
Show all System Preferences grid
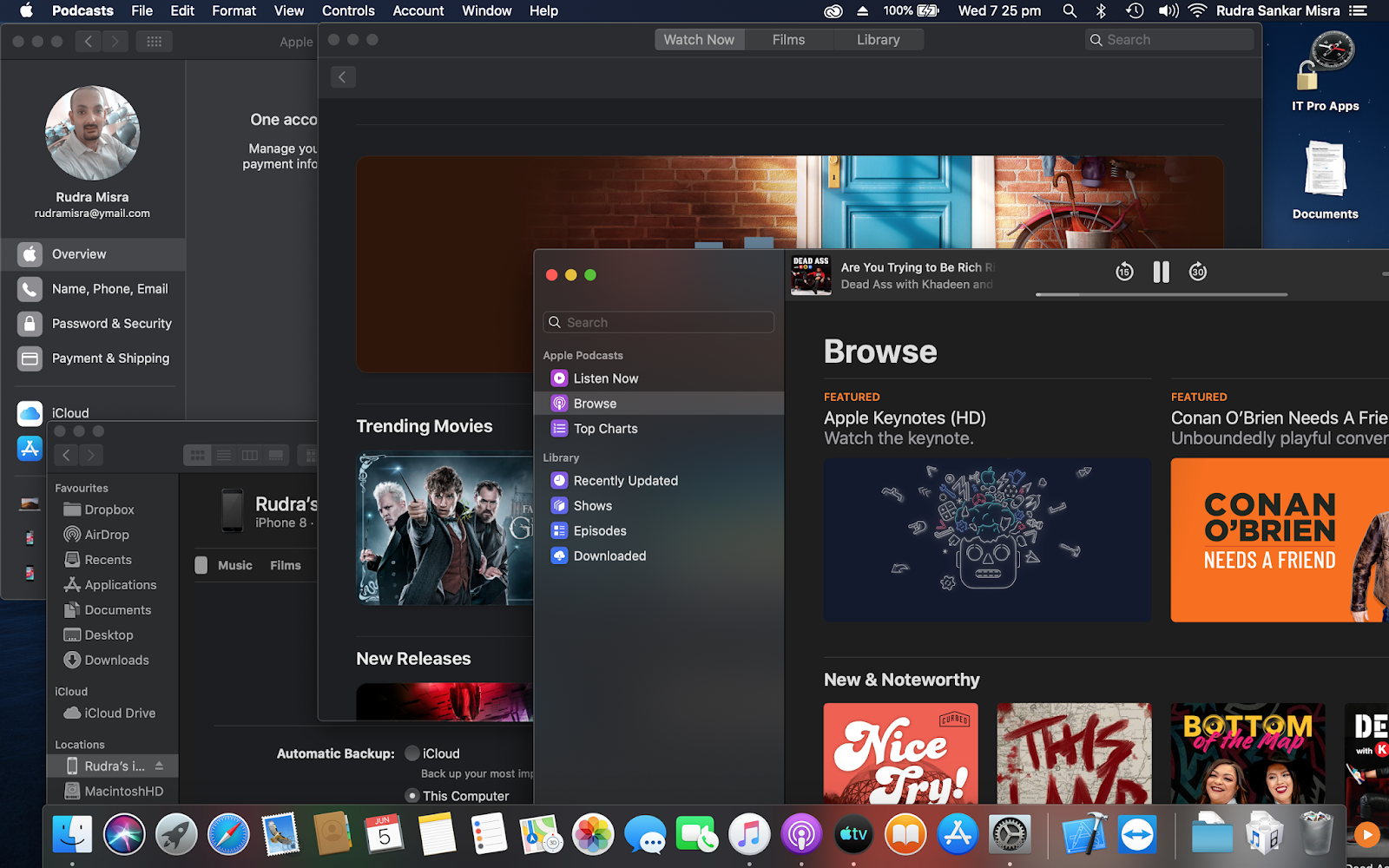click(155, 41)
